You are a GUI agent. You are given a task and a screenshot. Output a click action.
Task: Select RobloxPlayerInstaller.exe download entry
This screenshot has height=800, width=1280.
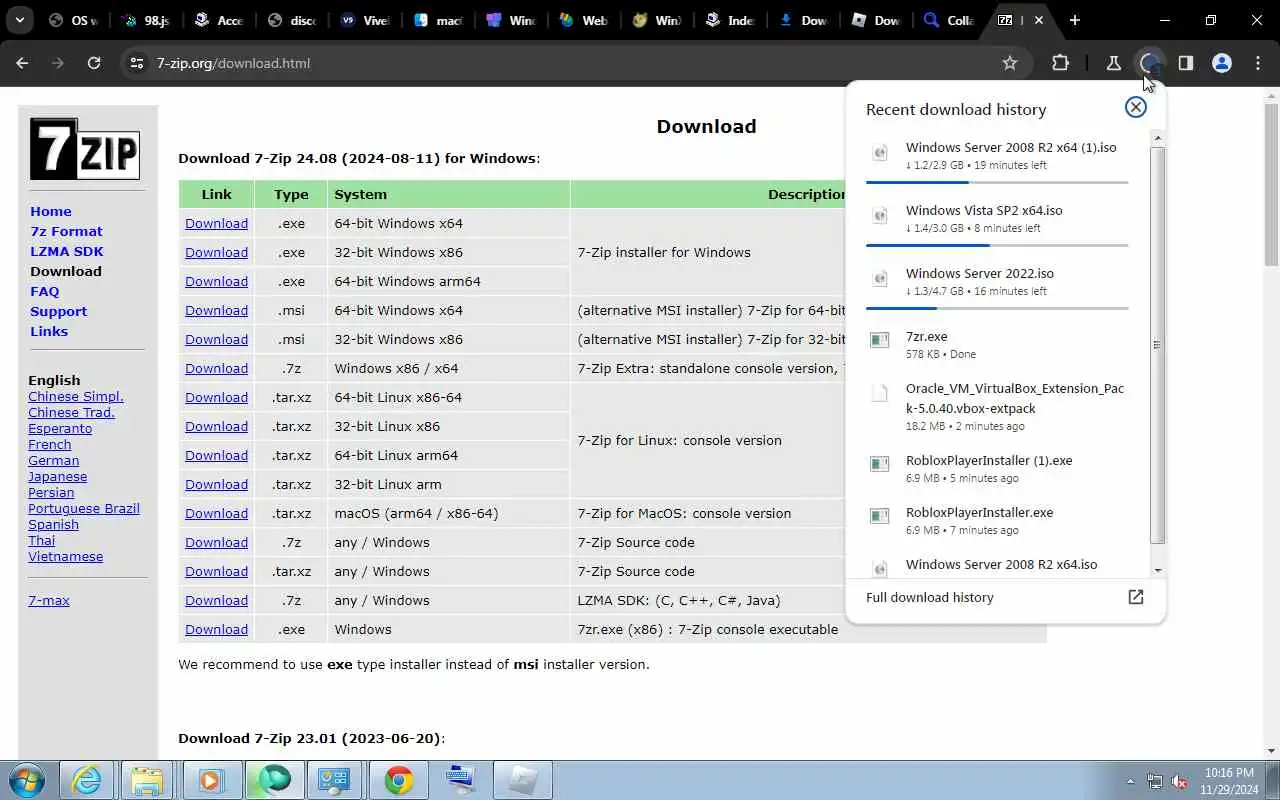coord(997,520)
